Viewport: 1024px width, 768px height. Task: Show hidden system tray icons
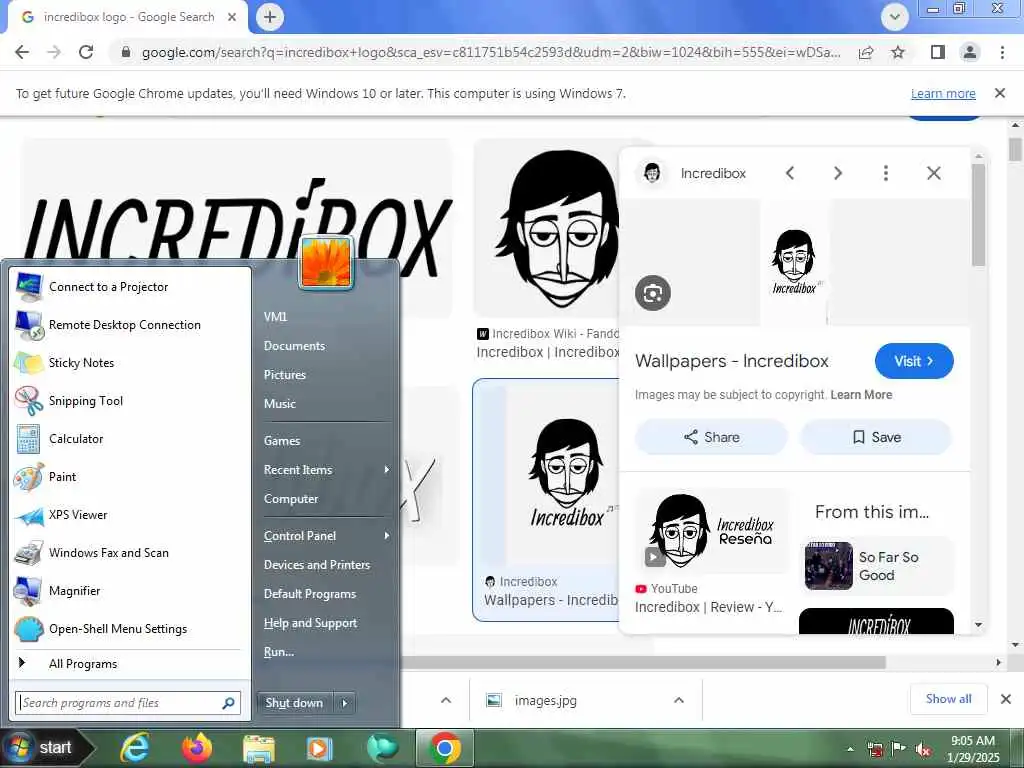[x=850, y=750]
